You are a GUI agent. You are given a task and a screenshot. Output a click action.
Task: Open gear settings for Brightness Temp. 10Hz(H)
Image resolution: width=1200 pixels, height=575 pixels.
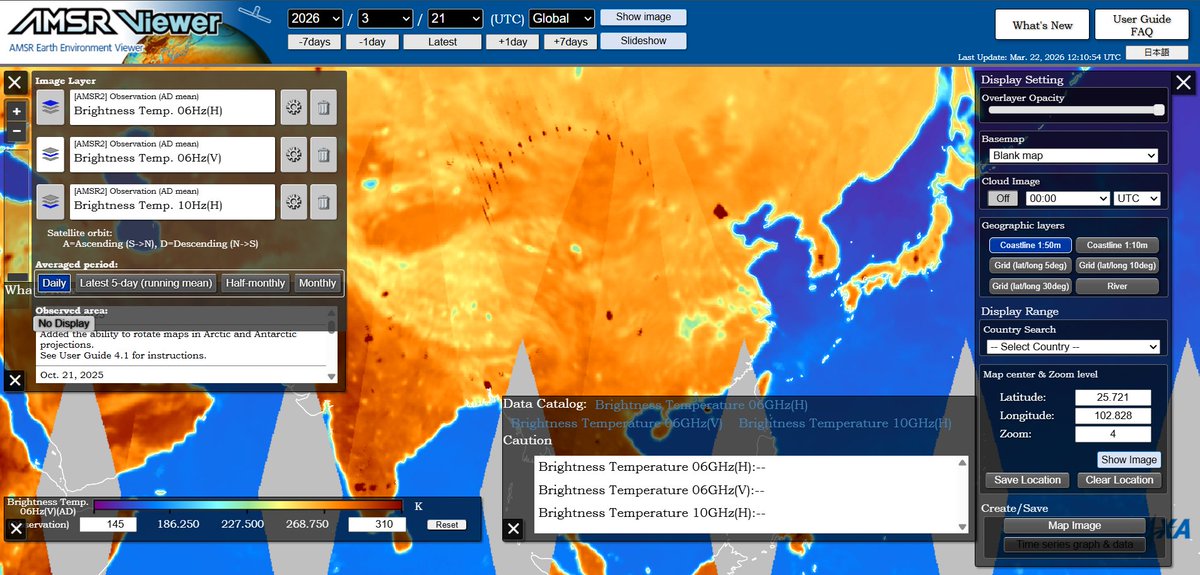293,201
